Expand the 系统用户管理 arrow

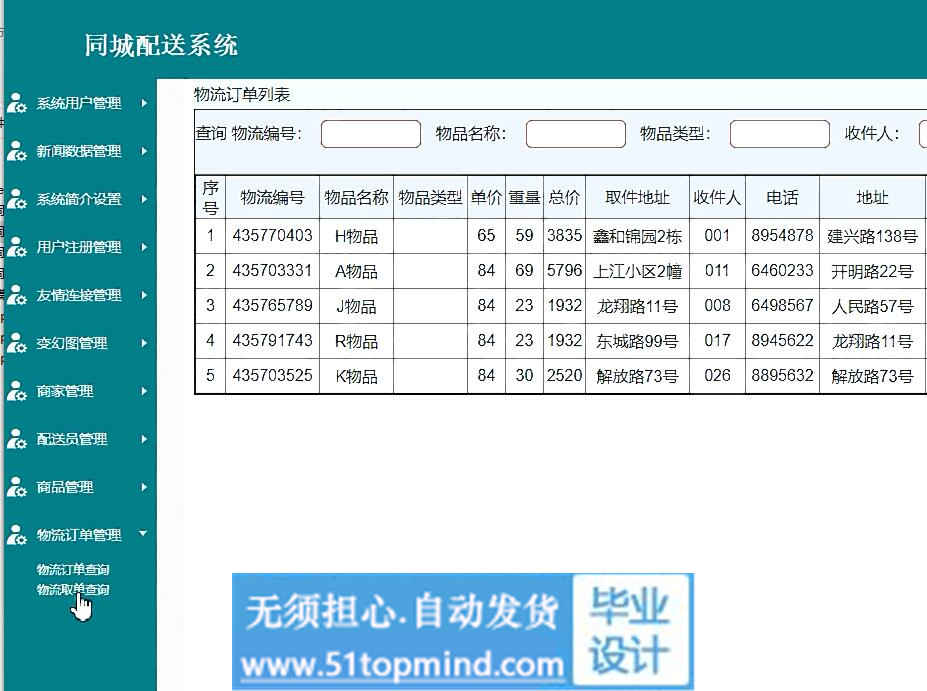click(x=144, y=103)
